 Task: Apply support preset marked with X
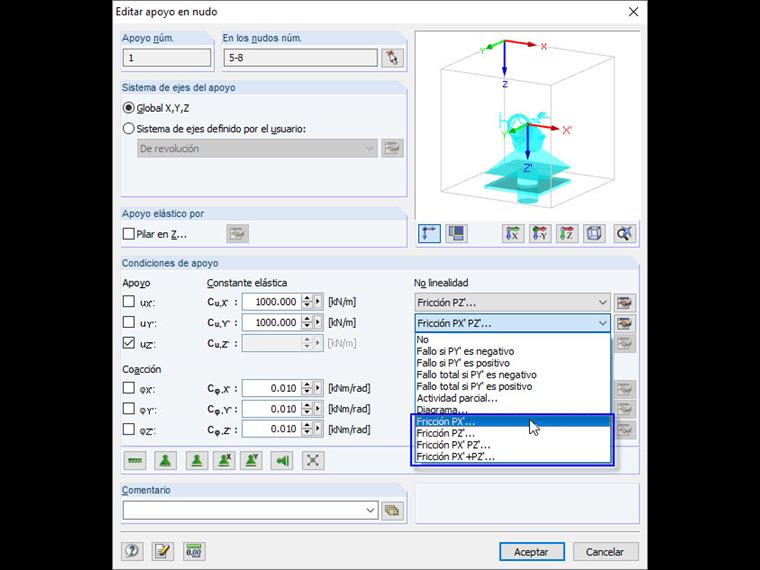224,460
